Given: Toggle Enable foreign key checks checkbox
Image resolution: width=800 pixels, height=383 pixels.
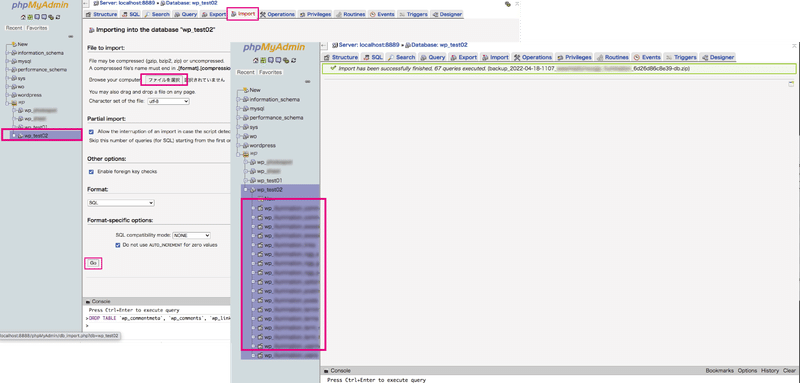Looking at the screenshot, I should [x=91, y=172].
